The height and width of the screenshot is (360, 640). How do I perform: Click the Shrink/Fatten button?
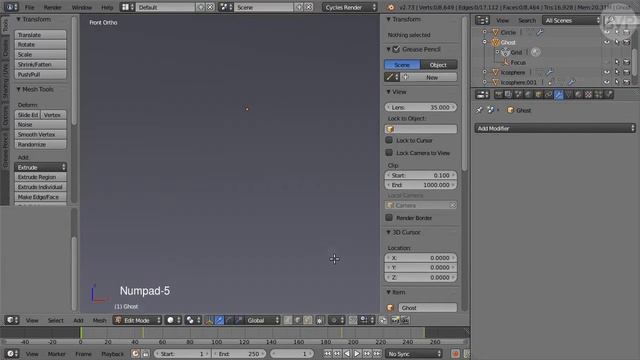pos(40,64)
